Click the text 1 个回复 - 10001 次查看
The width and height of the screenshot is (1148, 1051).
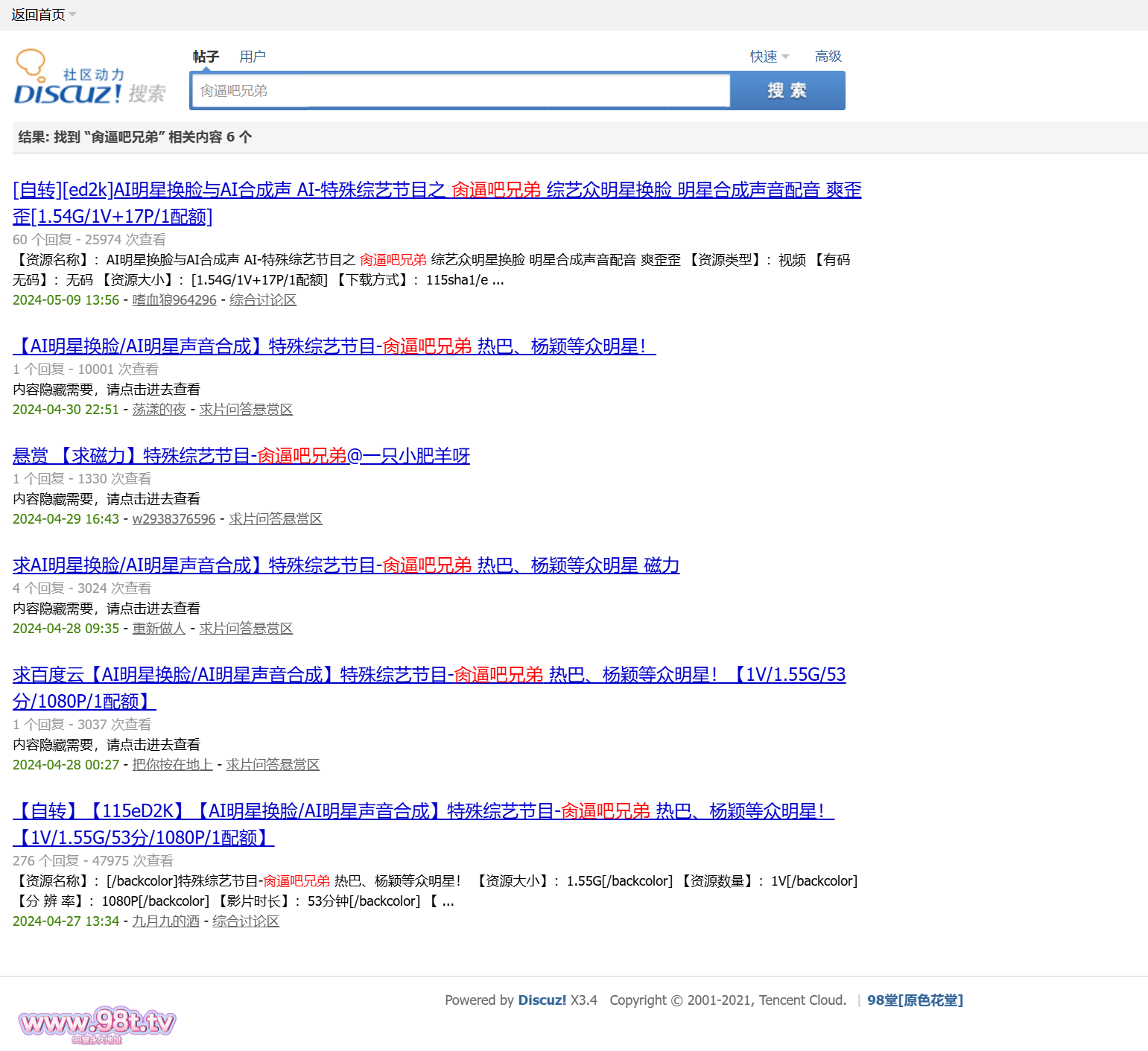(86, 369)
